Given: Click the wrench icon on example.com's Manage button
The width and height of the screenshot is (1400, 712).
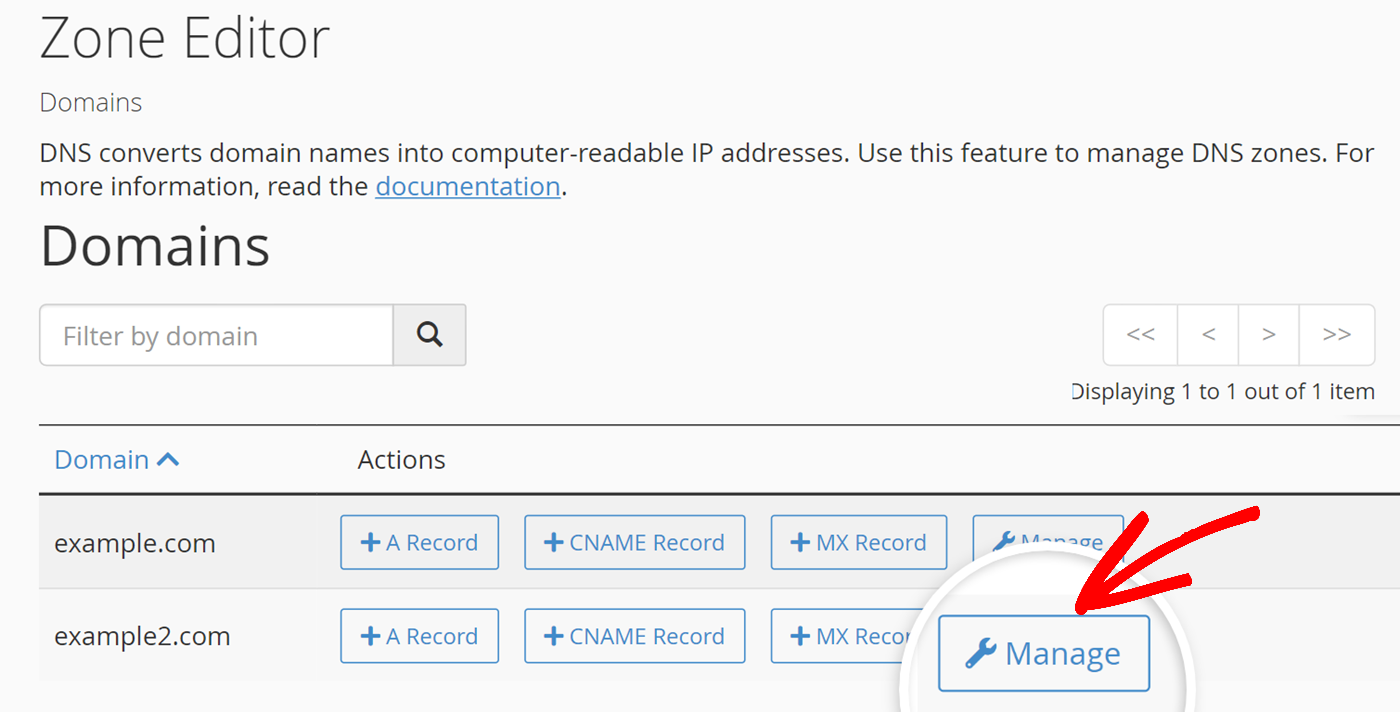Looking at the screenshot, I should click(1003, 540).
